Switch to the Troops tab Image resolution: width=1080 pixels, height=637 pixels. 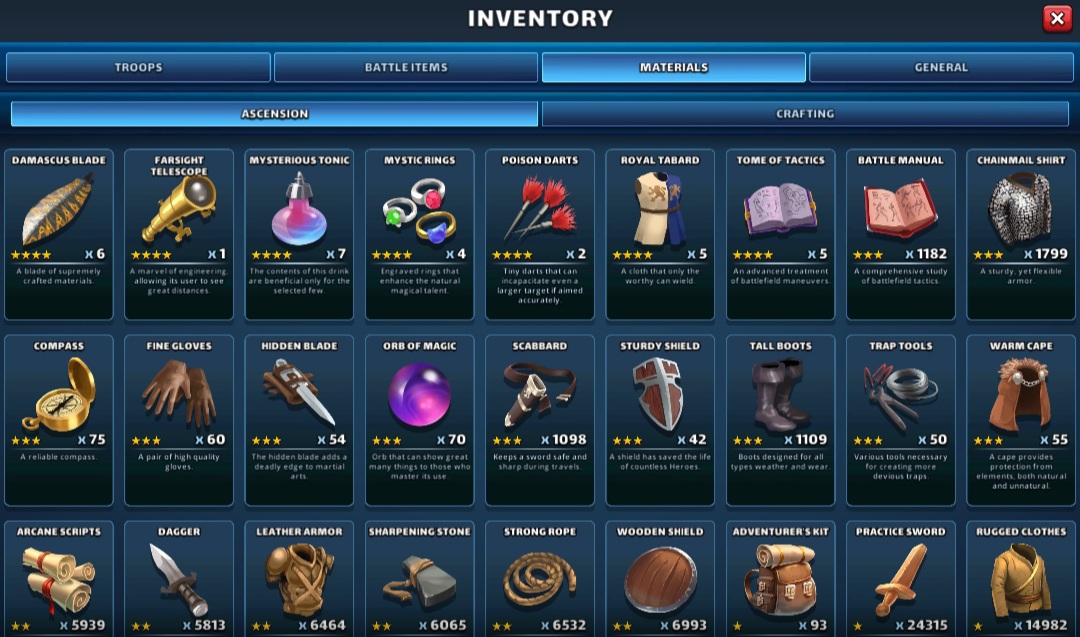pos(138,67)
